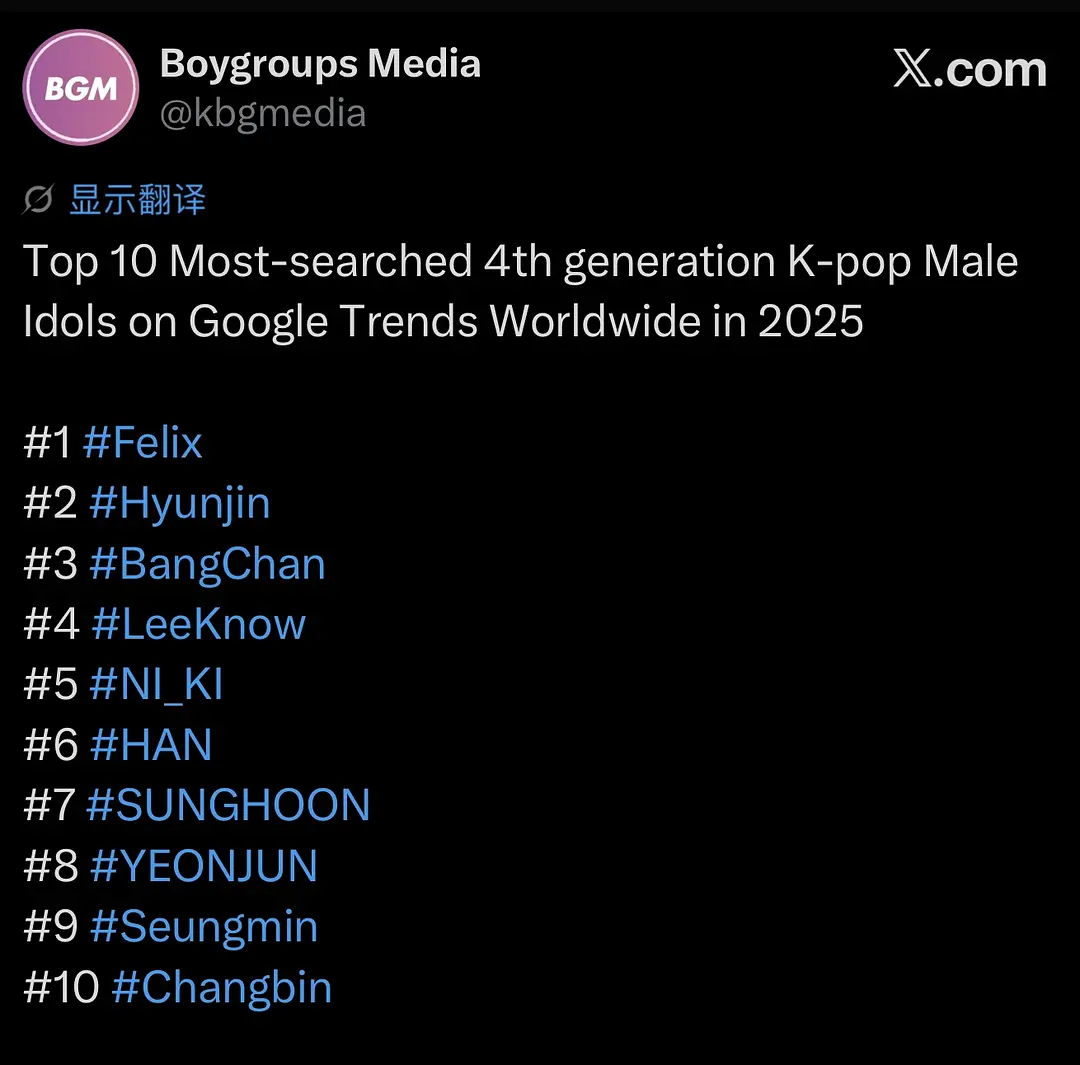Open the 显示翻译 translation option
Viewport: 1080px width, 1065px height.
tap(137, 199)
